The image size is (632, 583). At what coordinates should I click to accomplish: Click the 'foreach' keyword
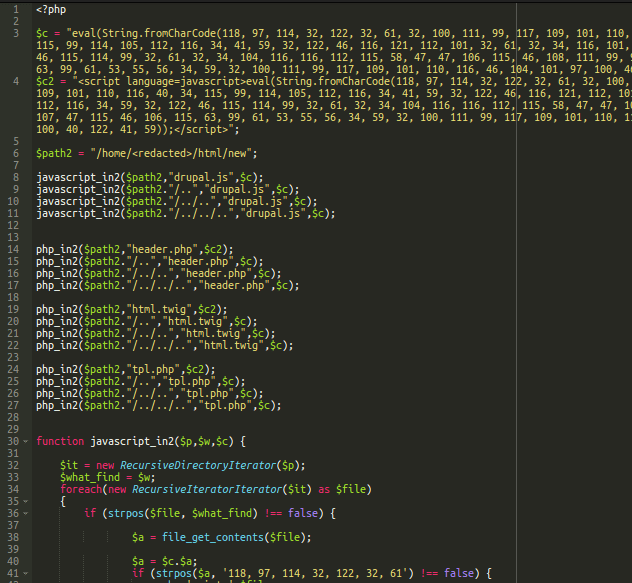pos(81,489)
